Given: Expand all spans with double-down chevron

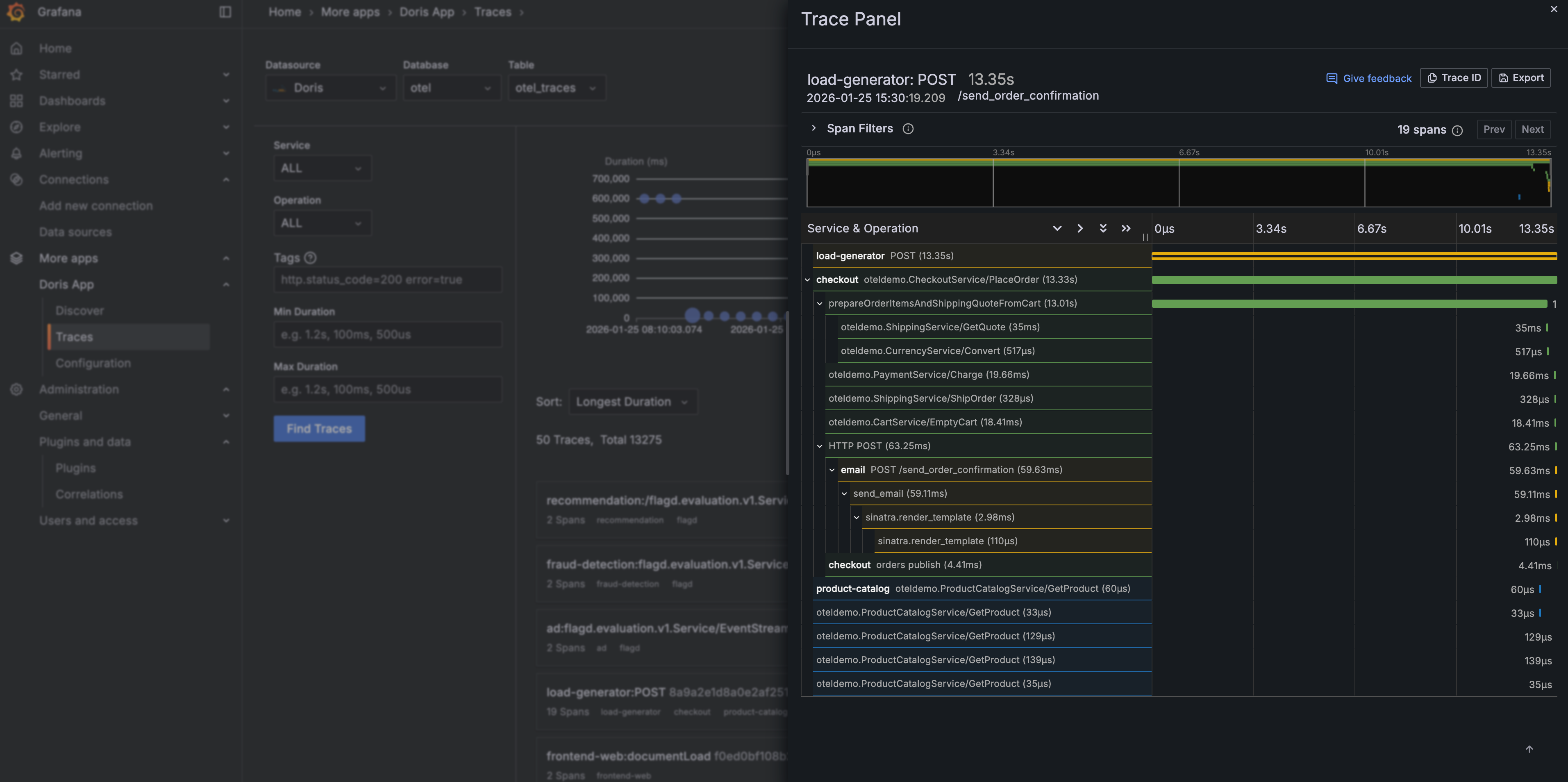Looking at the screenshot, I should coord(1103,228).
